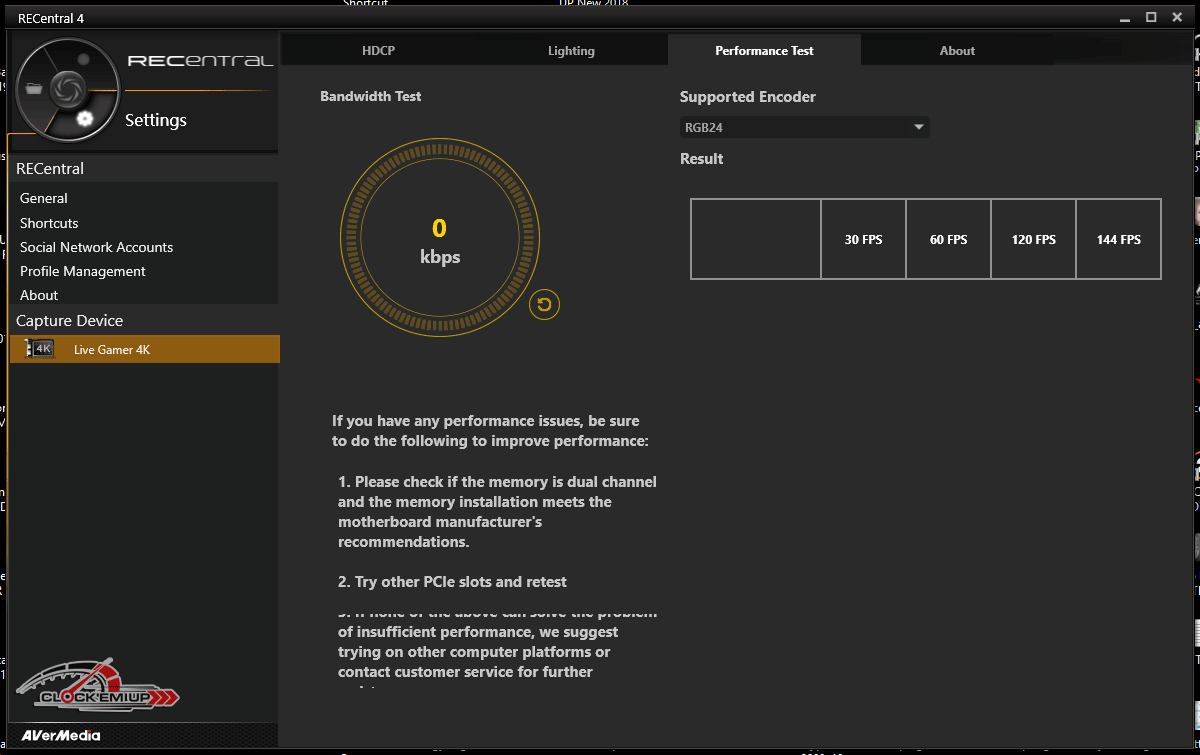Restart bandwidth test with refresh icon
1200x755 pixels.
[x=544, y=305]
